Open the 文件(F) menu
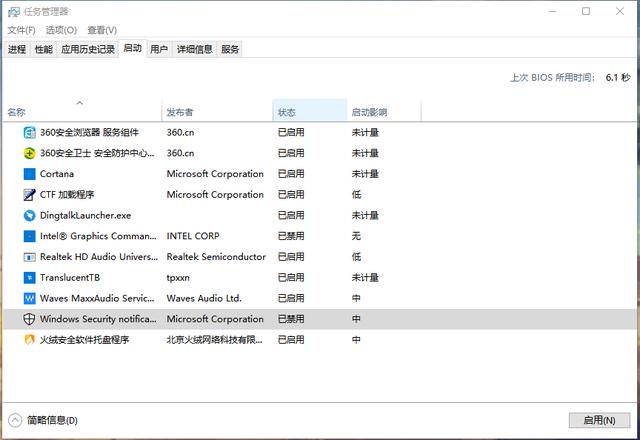 21,30
